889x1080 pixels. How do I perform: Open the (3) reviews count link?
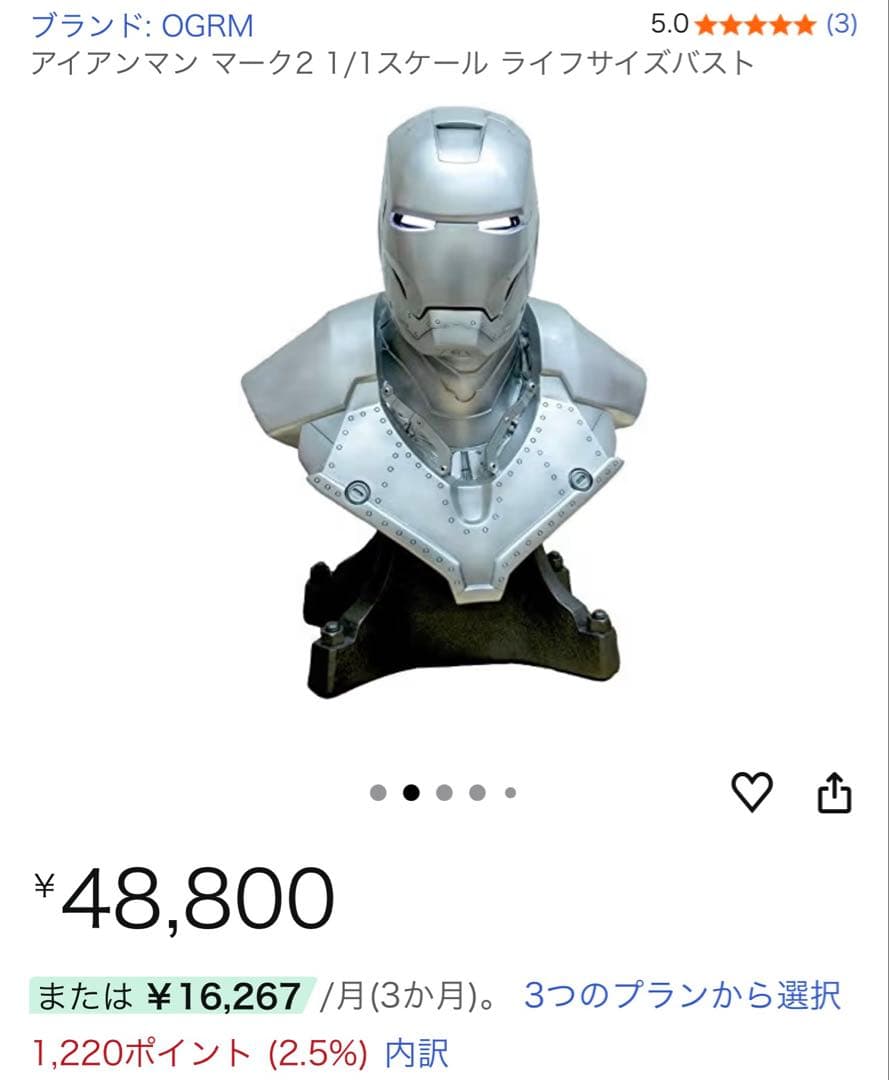[841, 25]
